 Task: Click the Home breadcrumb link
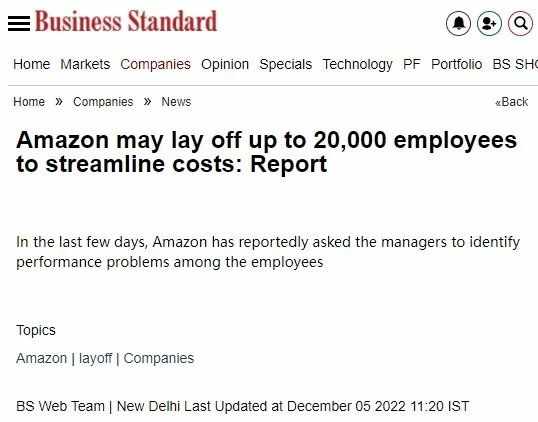(29, 102)
